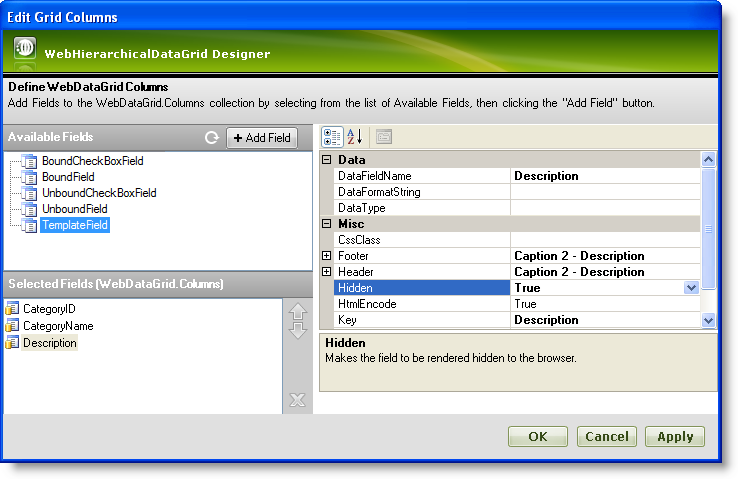
Task: Click the DataFormatString value field
Action: coord(604,192)
